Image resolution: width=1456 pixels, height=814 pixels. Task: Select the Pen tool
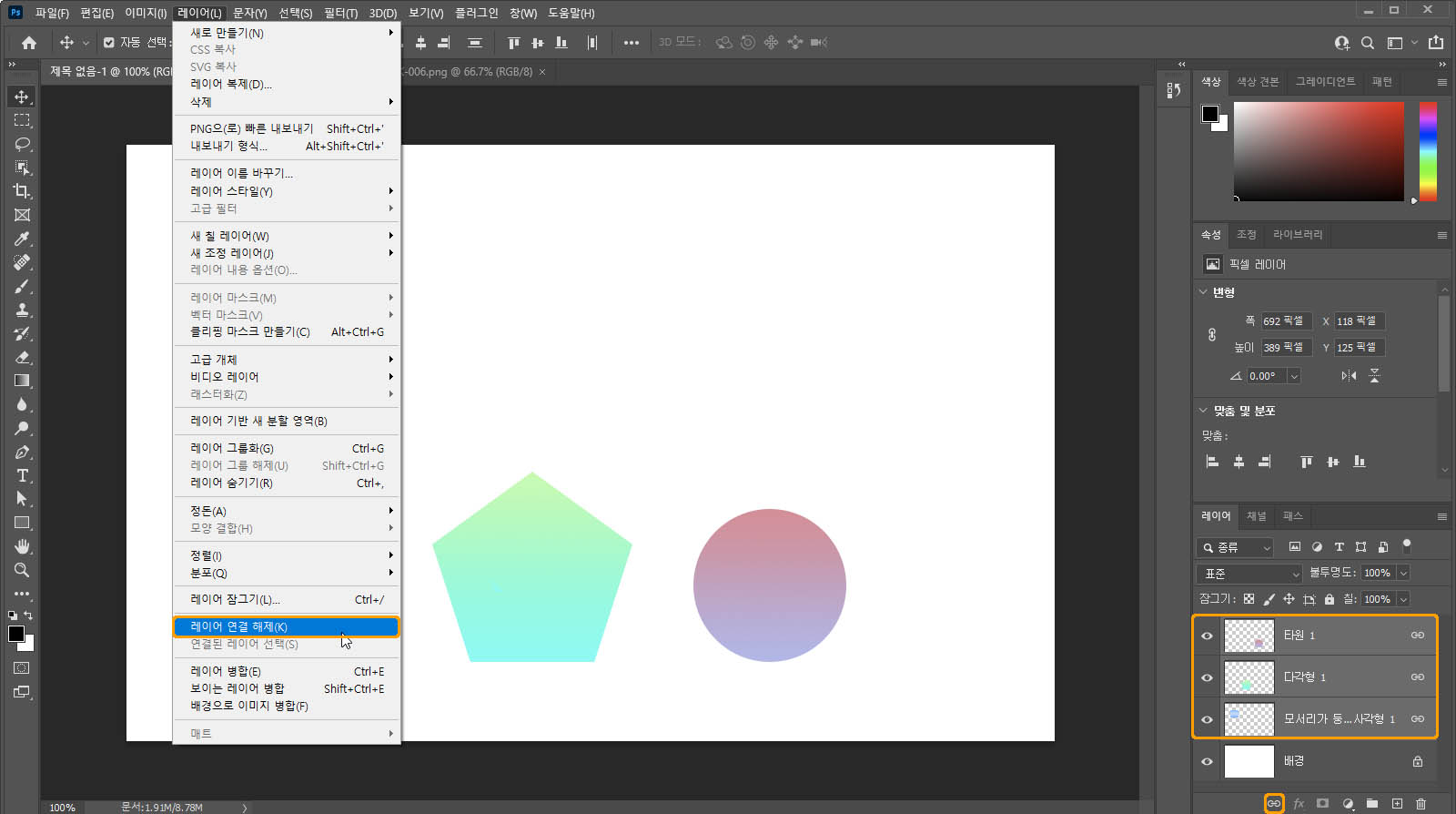pos(22,452)
